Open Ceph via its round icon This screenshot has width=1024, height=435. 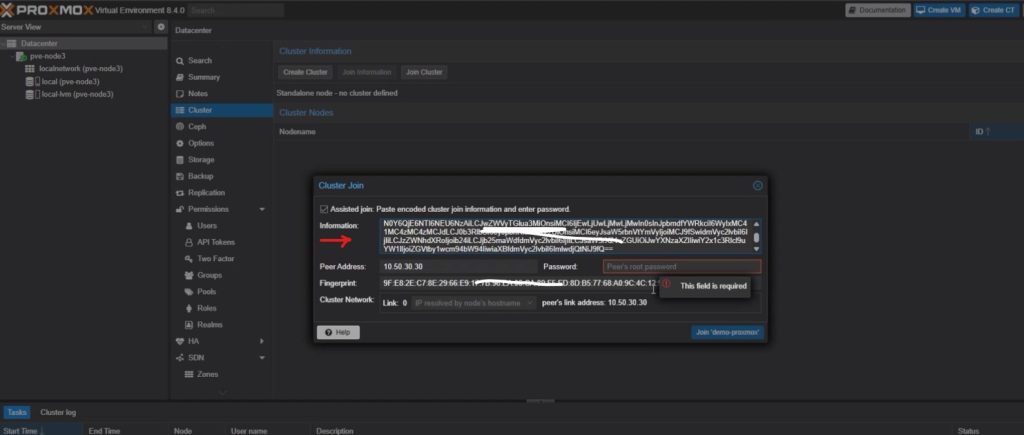point(180,127)
